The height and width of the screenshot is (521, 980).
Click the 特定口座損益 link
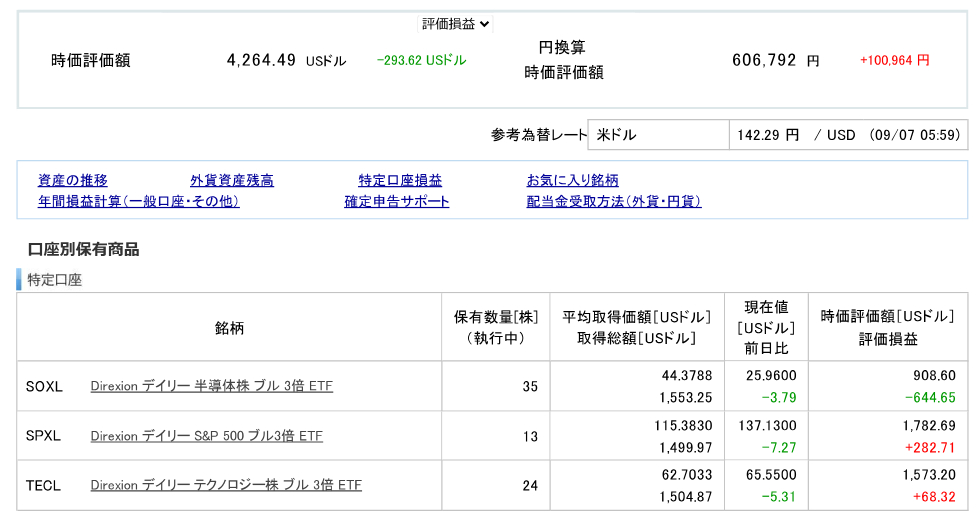[400, 181]
